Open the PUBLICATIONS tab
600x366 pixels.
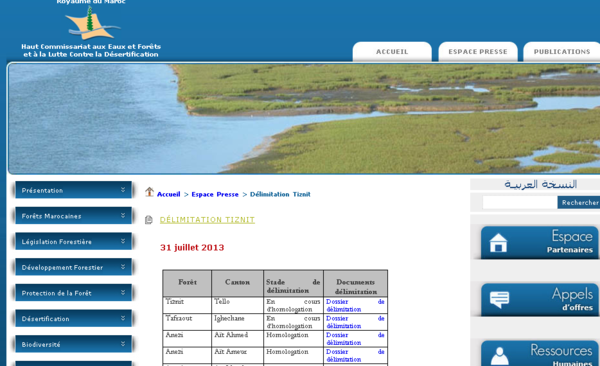[562, 52]
